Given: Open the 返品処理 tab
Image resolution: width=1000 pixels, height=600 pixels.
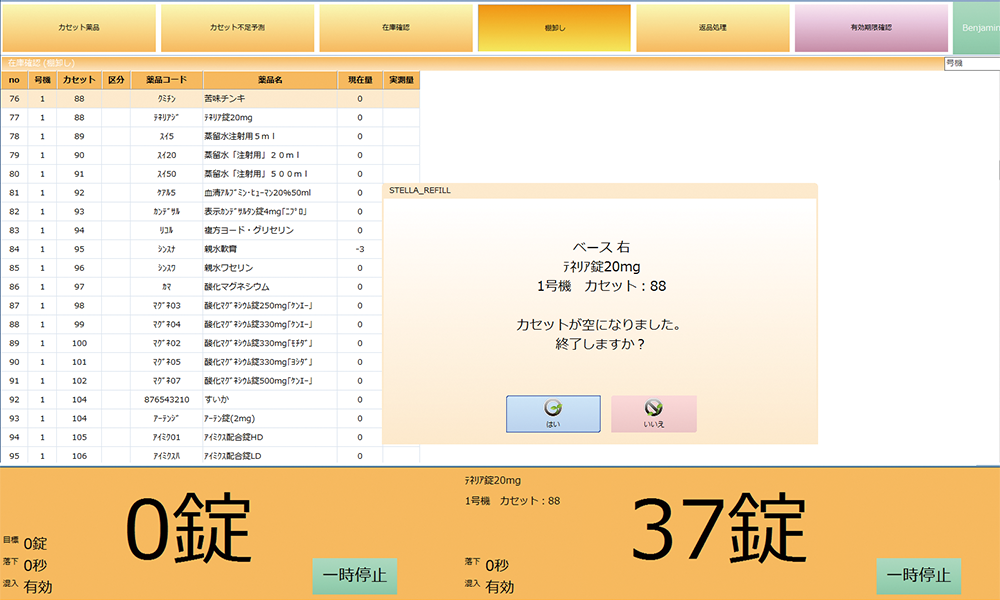Looking at the screenshot, I should [x=712, y=28].
